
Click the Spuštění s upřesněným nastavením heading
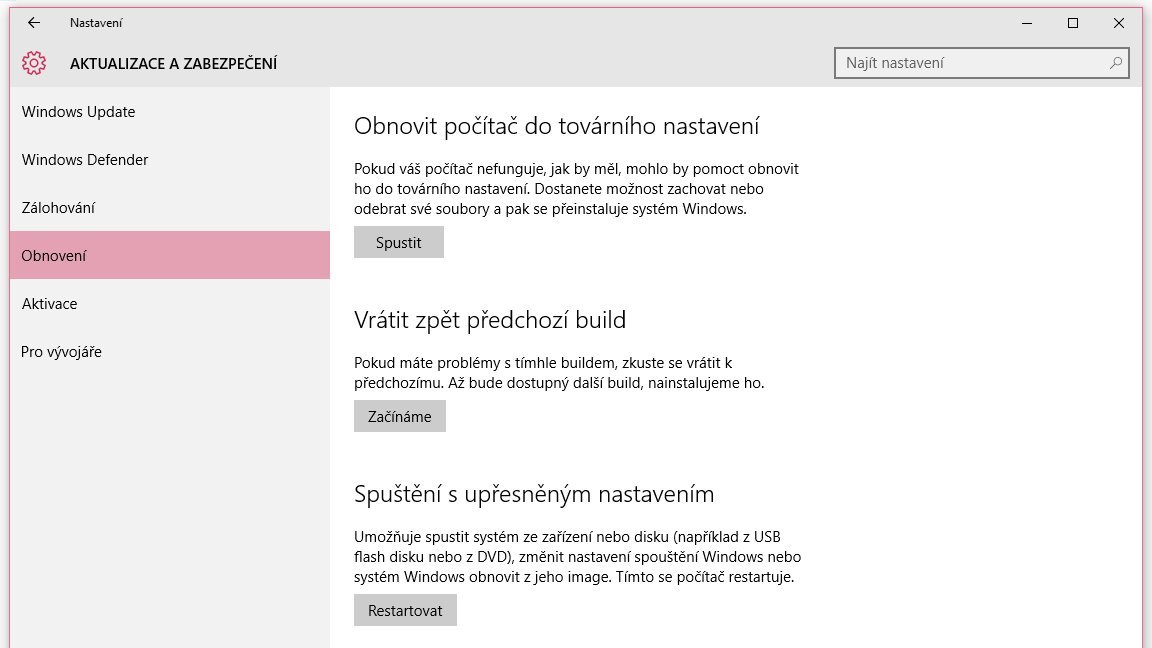click(x=534, y=494)
